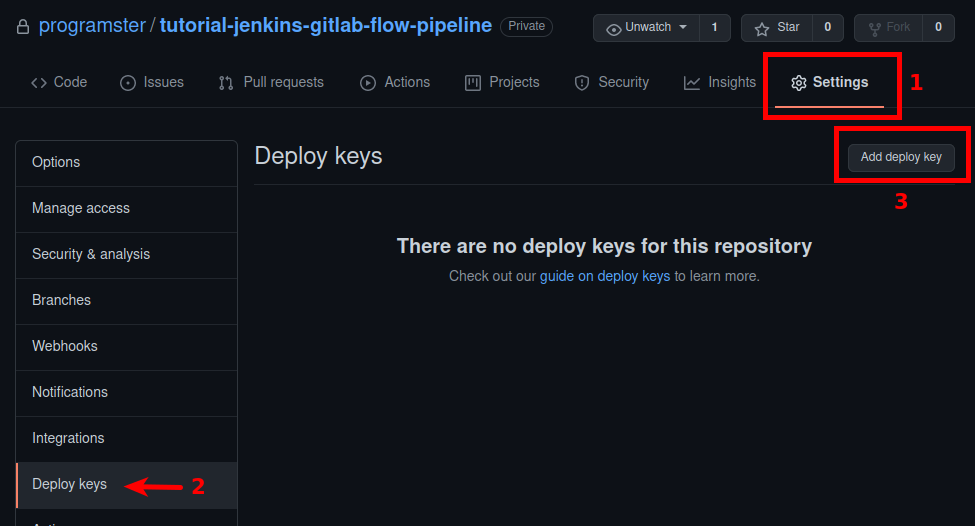Open Security & analysis settings
The width and height of the screenshot is (975, 526).
[126, 255]
